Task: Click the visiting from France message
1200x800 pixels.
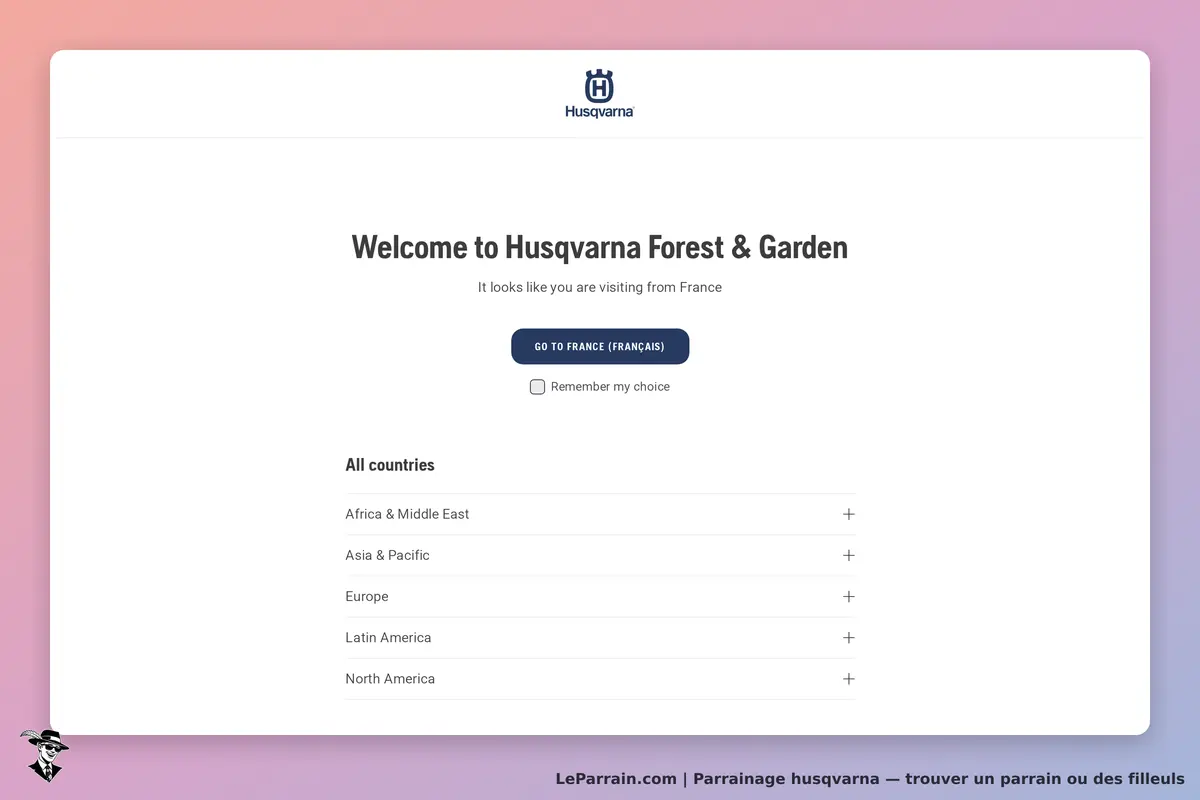Action: 600,287
